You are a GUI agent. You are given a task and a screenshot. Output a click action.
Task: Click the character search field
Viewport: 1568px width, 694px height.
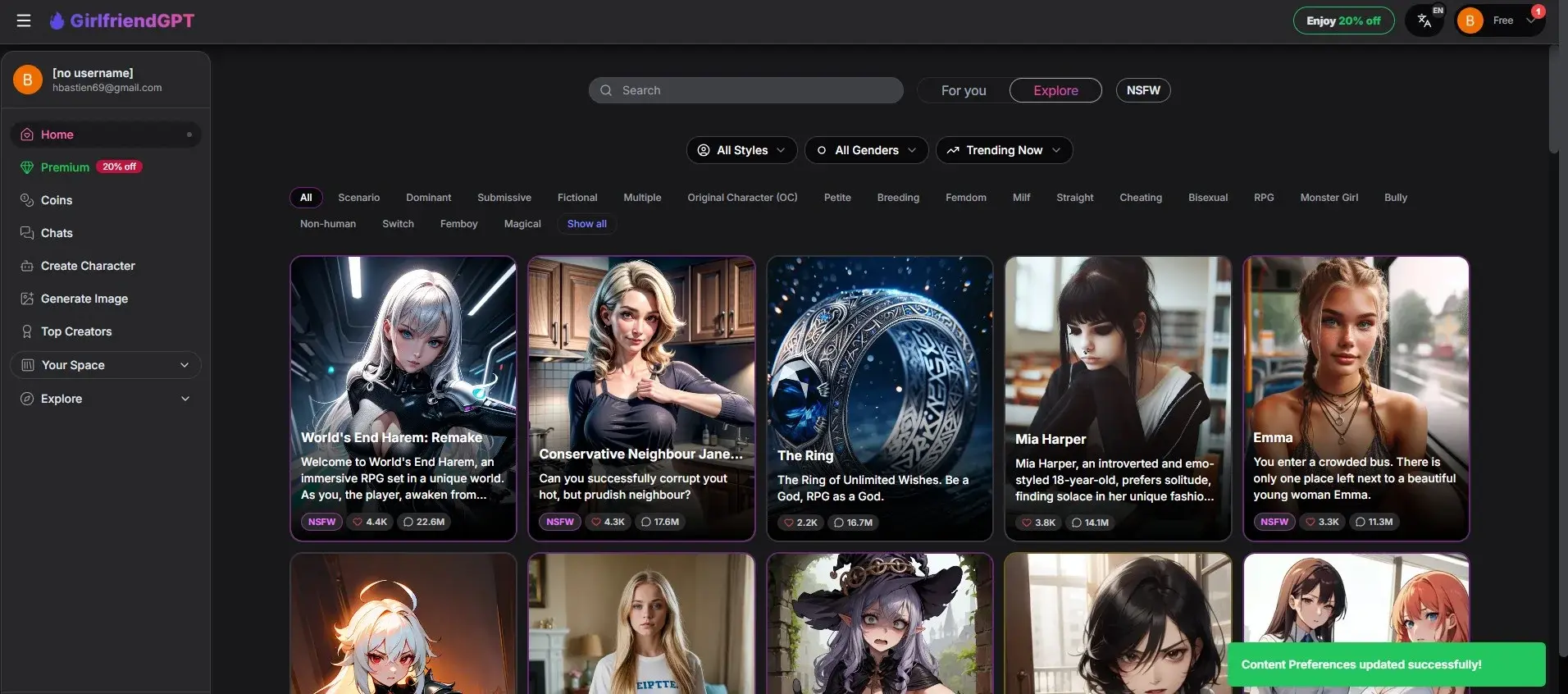[745, 90]
